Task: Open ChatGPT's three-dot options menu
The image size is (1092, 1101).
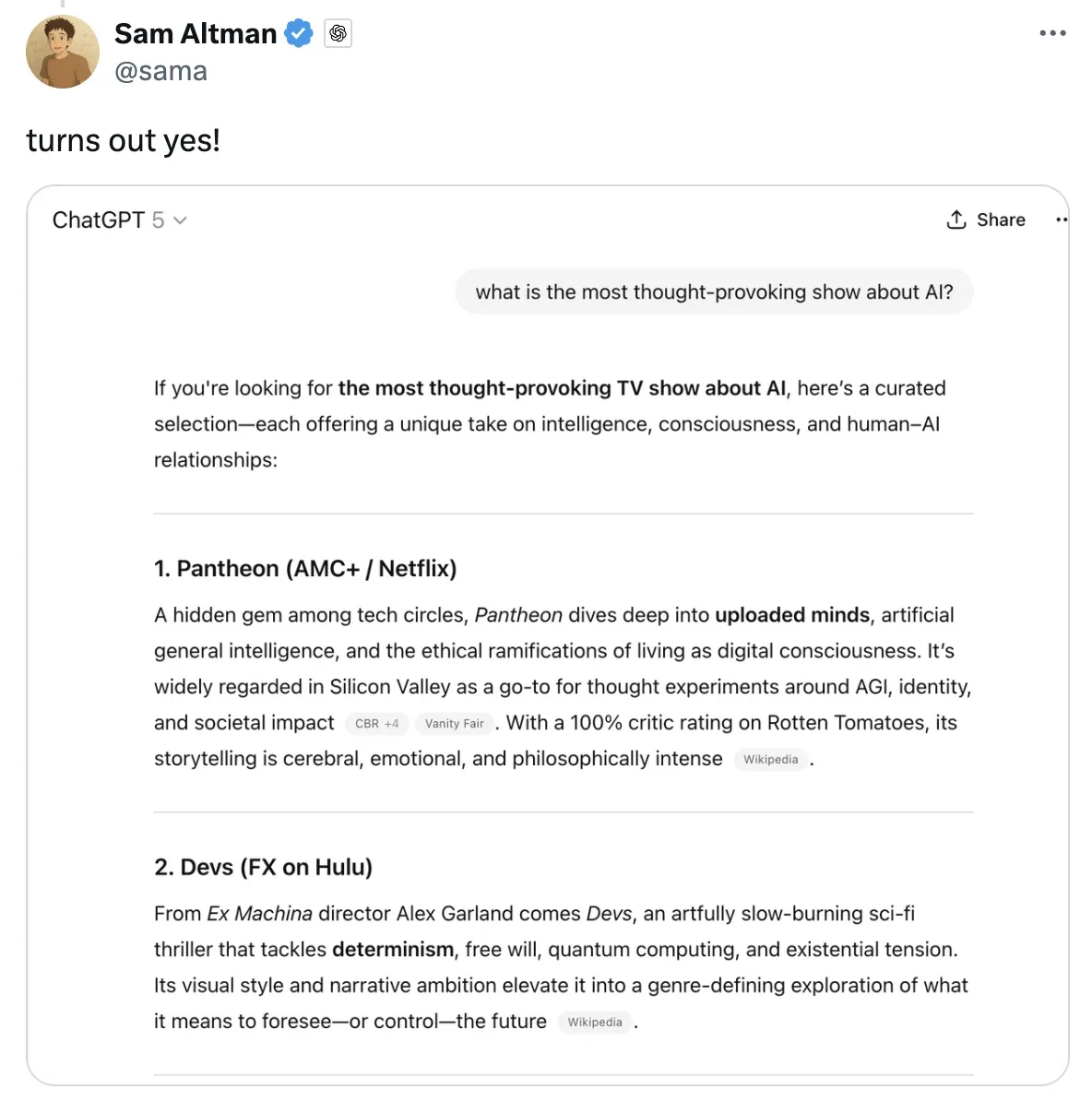Action: click(x=1061, y=219)
